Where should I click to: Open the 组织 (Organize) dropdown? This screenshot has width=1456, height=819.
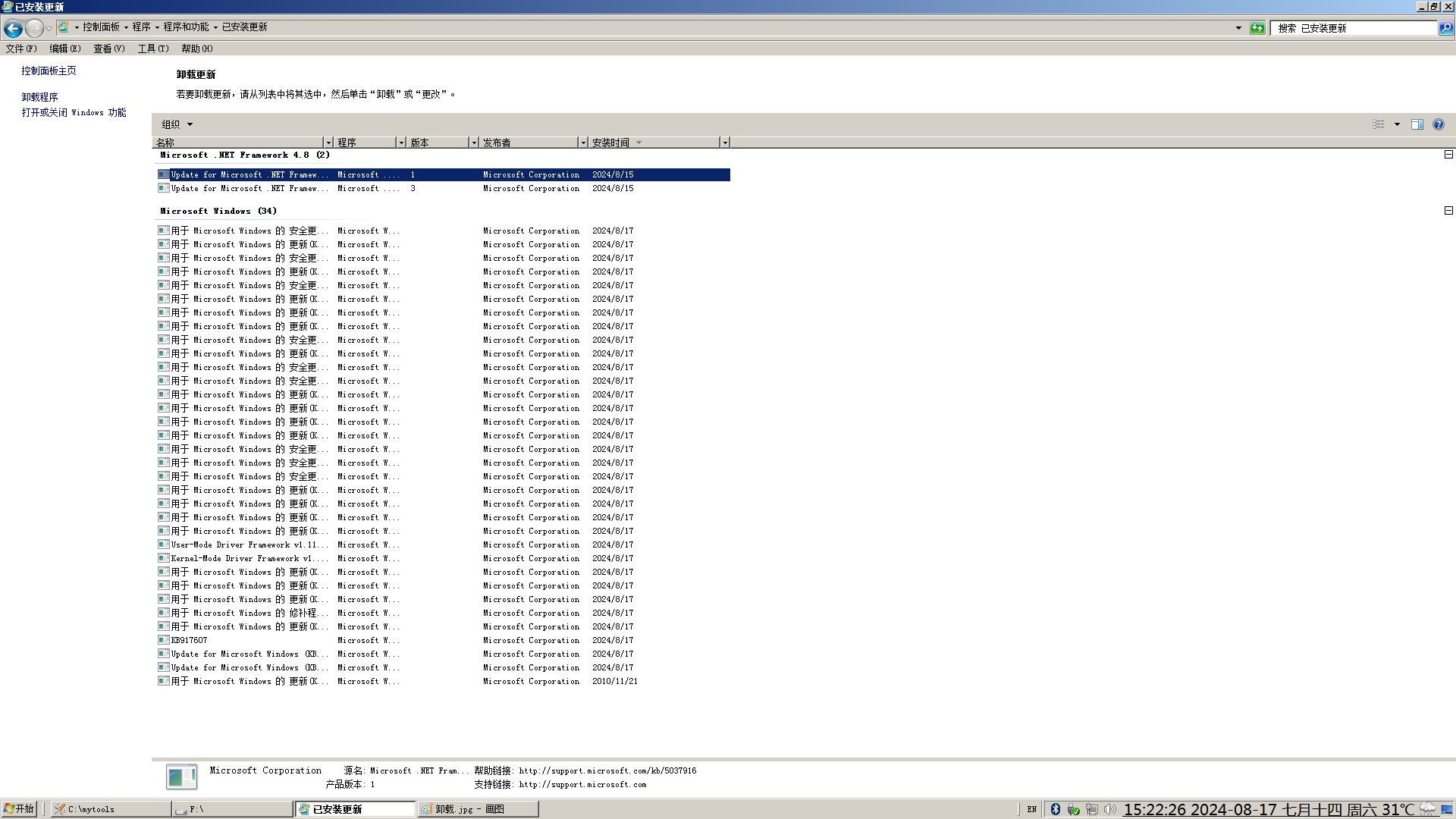[x=177, y=124]
